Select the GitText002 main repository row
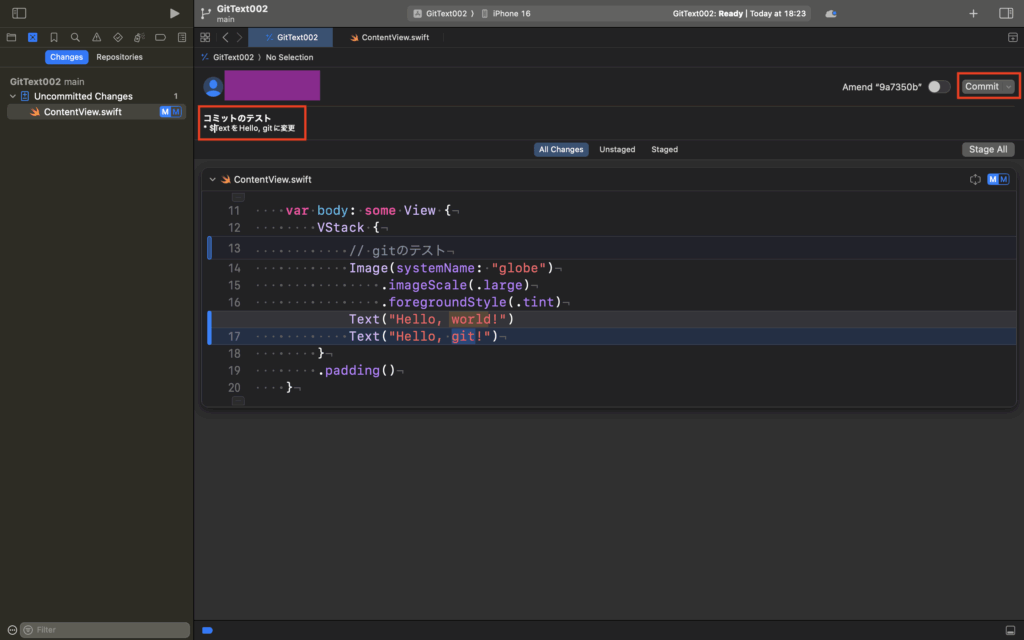Image resolution: width=1024 pixels, height=640 pixels. click(47, 82)
